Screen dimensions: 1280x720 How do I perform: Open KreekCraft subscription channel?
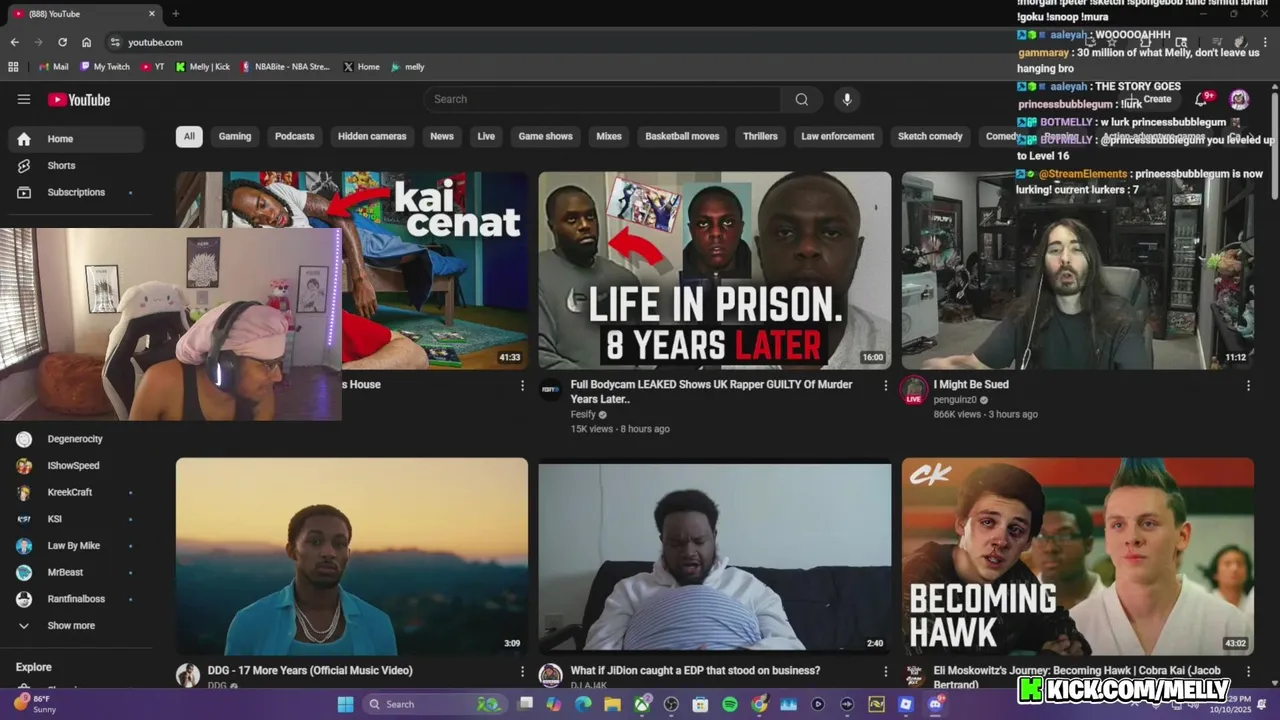click(x=76, y=492)
